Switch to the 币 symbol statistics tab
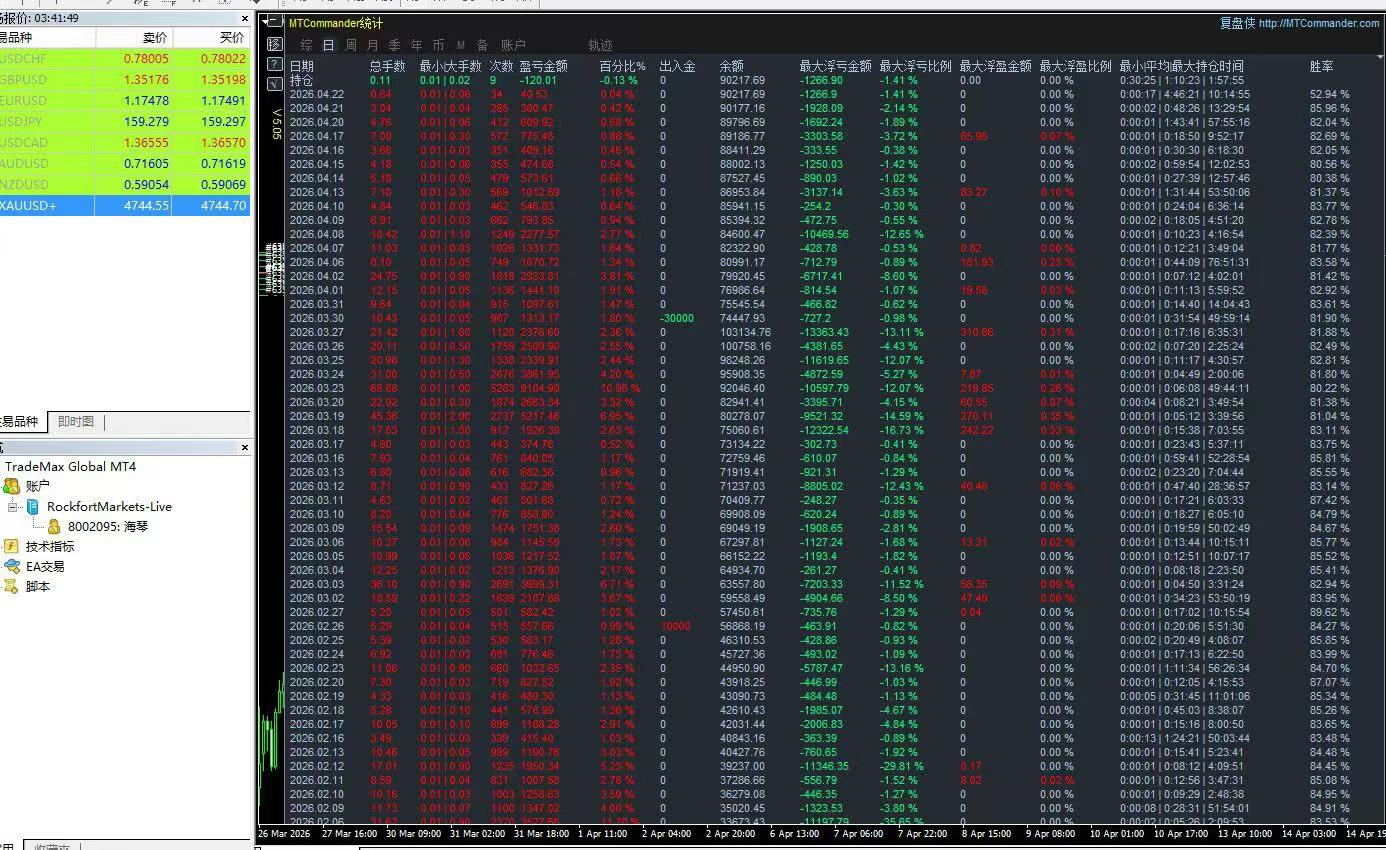This screenshot has height=850, width=1386. 439,45
